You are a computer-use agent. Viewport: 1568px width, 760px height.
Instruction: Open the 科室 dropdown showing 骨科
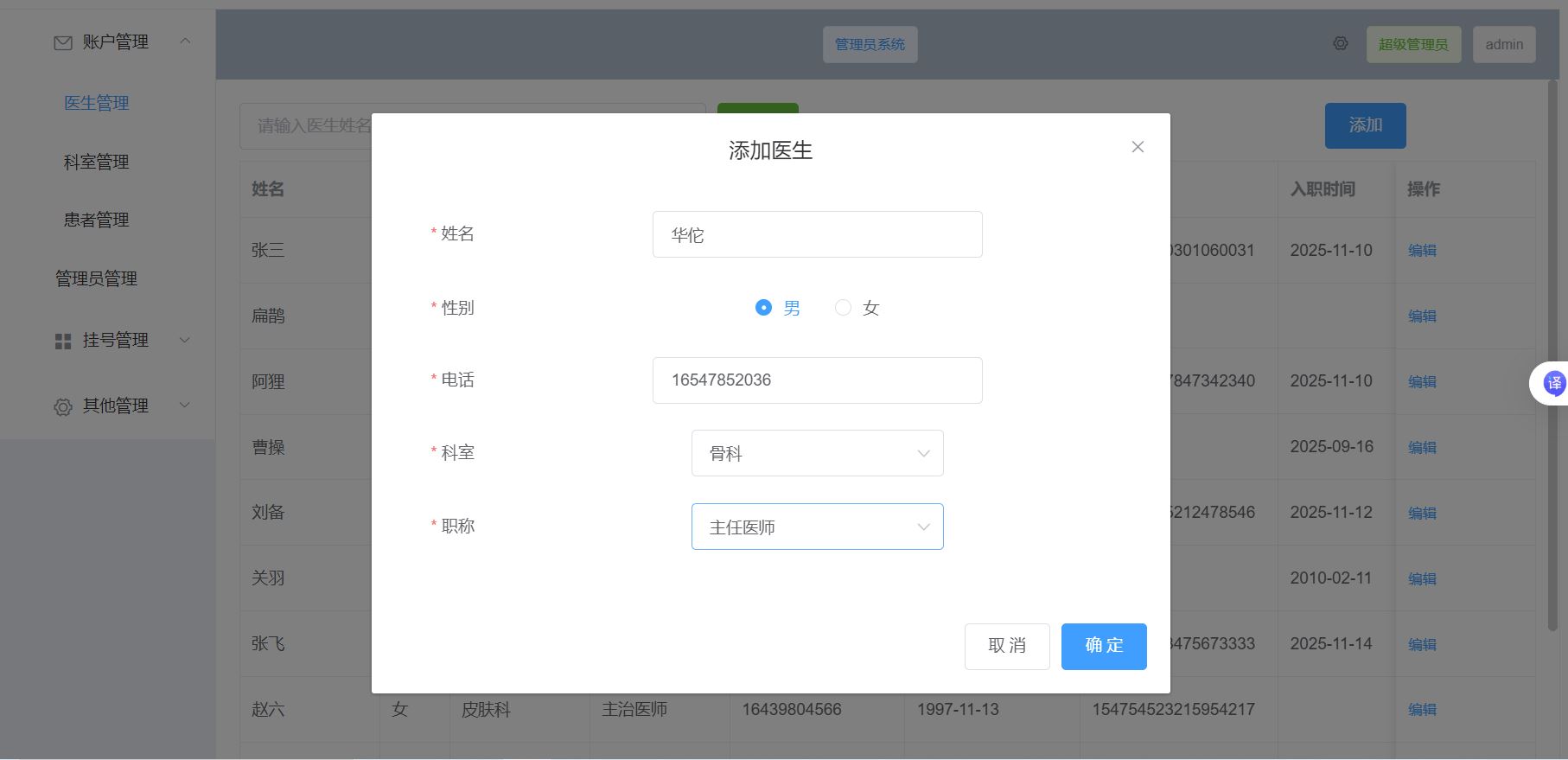[x=817, y=453]
